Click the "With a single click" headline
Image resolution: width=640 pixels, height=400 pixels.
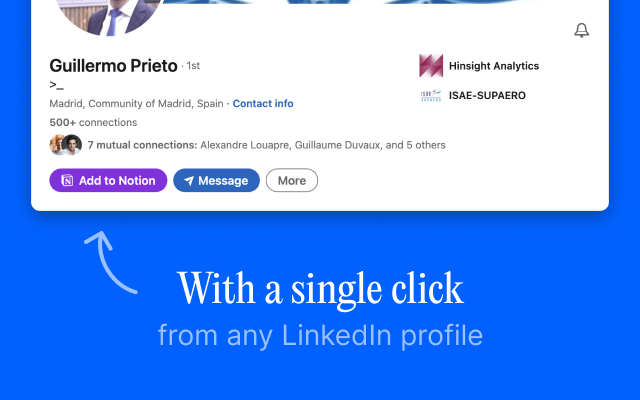click(320, 290)
